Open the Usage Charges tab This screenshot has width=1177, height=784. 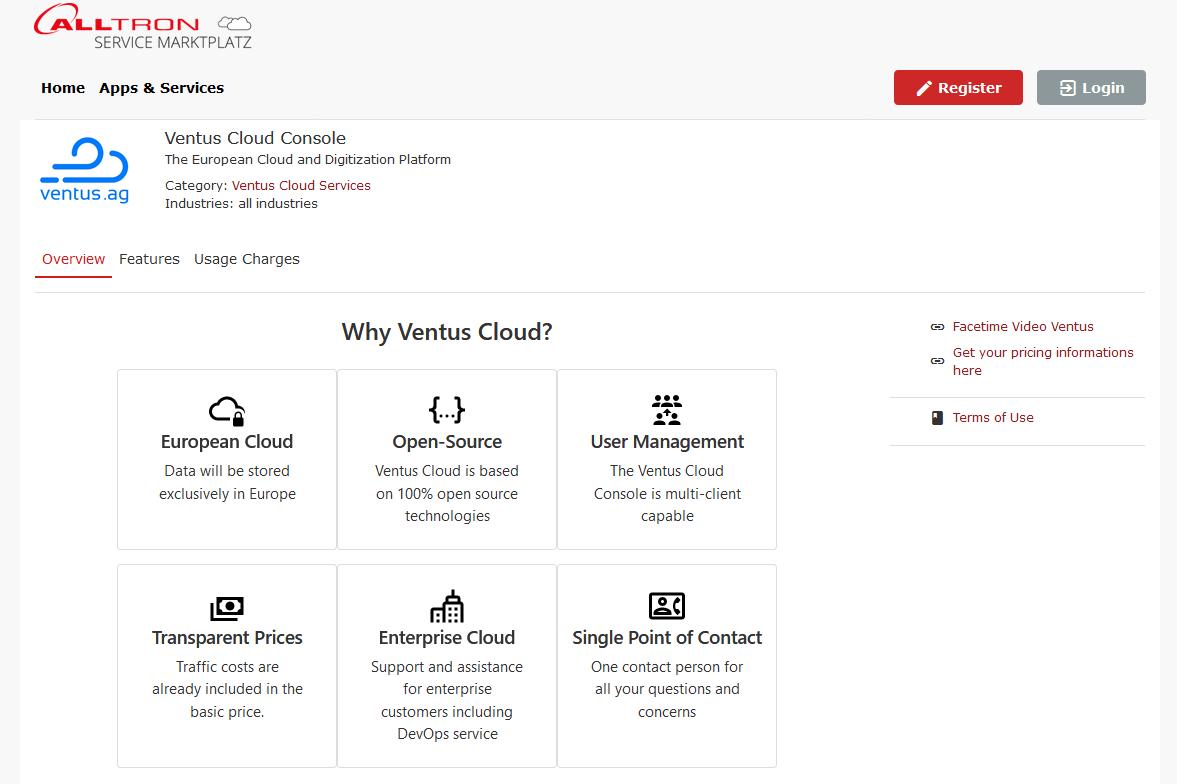click(x=247, y=259)
